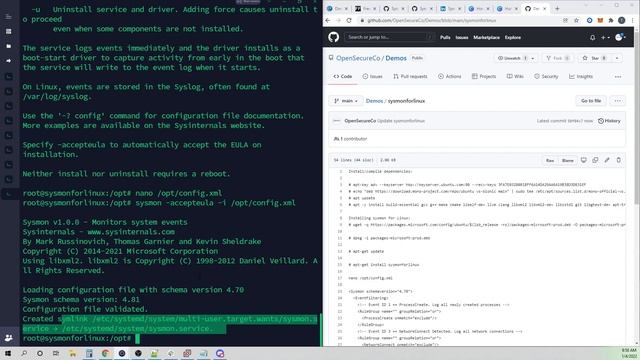Open GitHub notifications bell
Viewport: 640px width, 360px height.
592,38
